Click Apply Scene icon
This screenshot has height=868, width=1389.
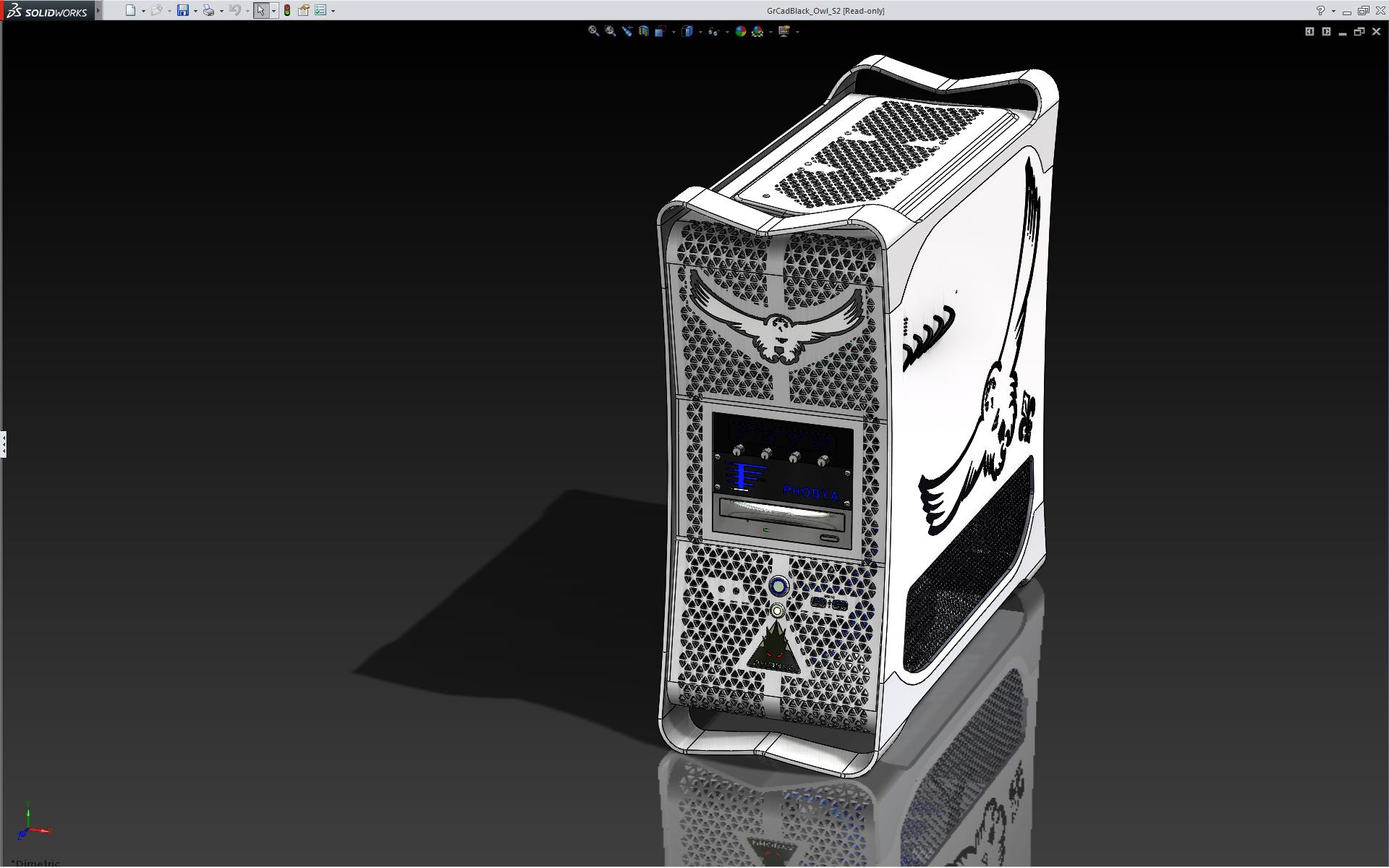pos(757,31)
